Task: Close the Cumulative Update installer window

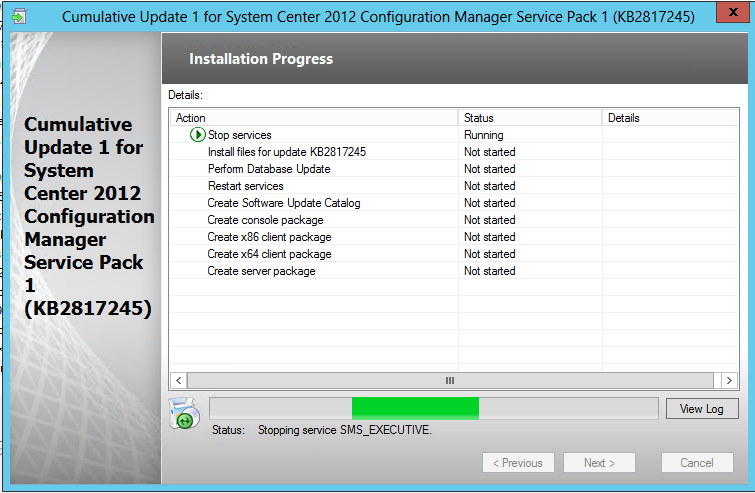Action: coord(732,12)
